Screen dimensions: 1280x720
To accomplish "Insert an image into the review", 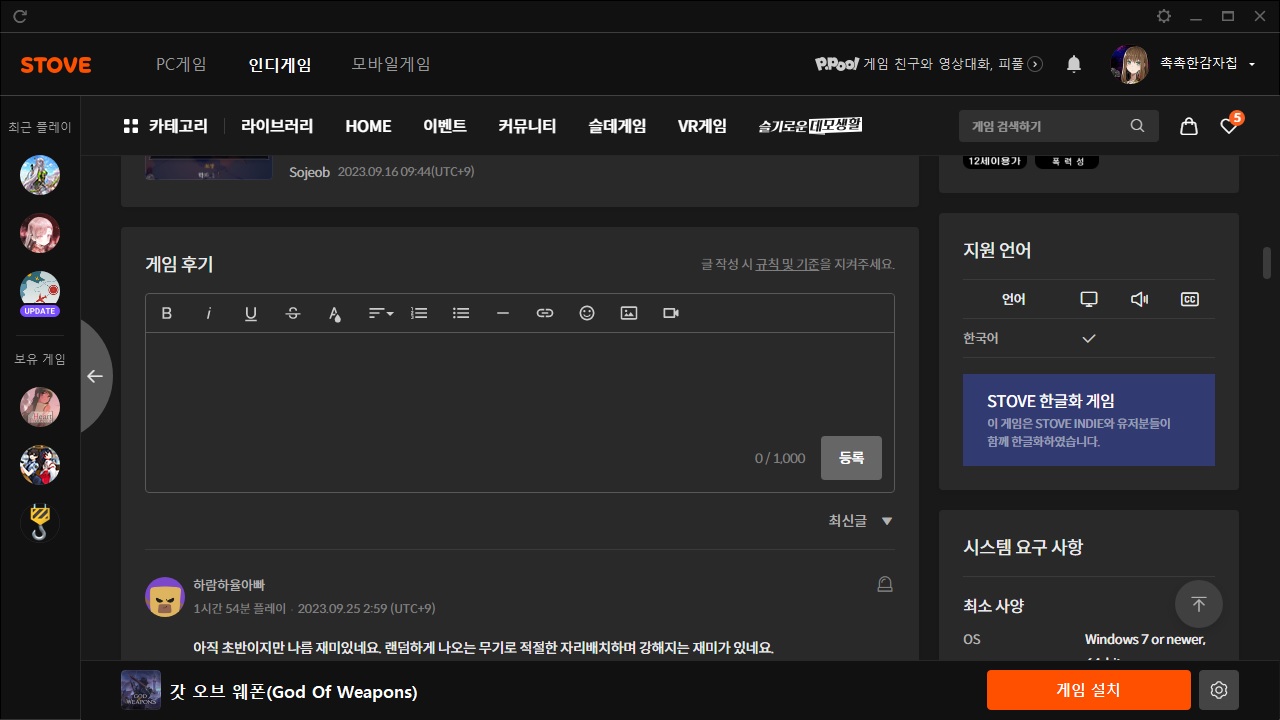I will click(x=629, y=313).
